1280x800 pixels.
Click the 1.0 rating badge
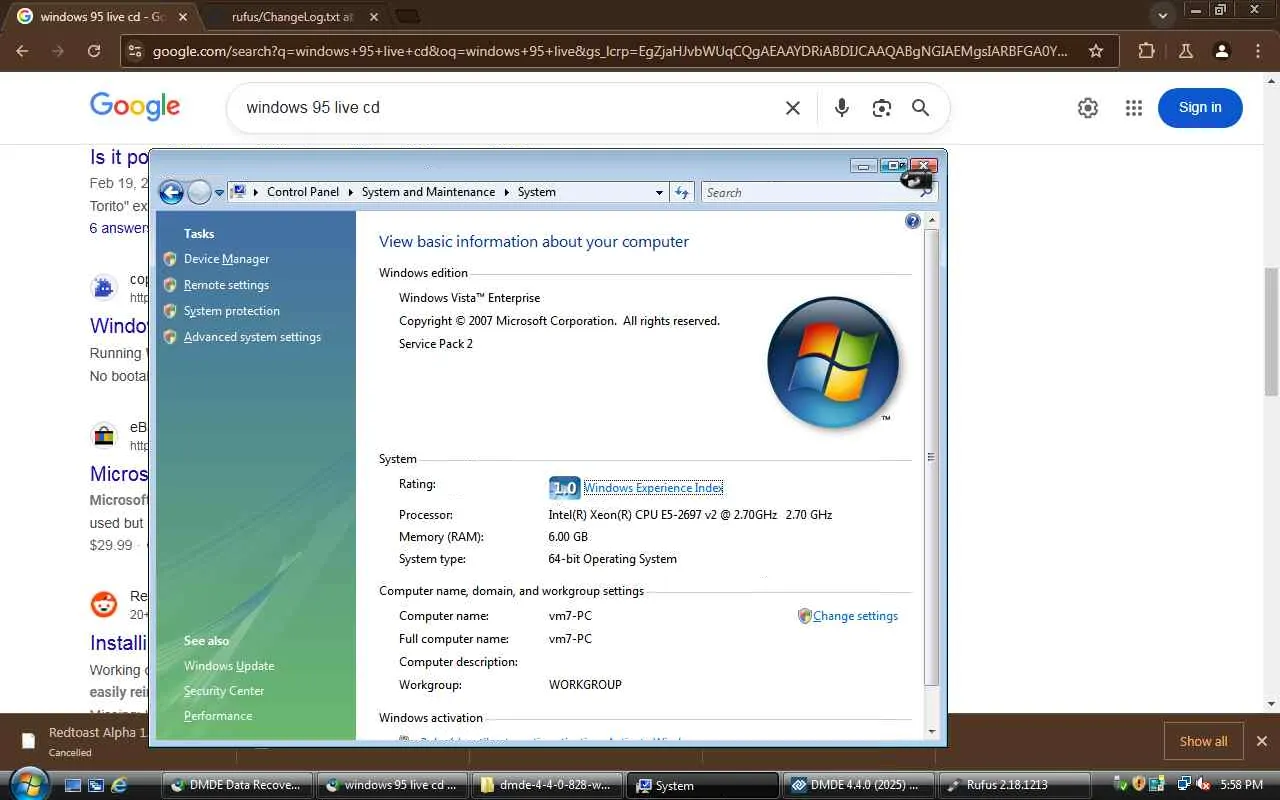(564, 488)
